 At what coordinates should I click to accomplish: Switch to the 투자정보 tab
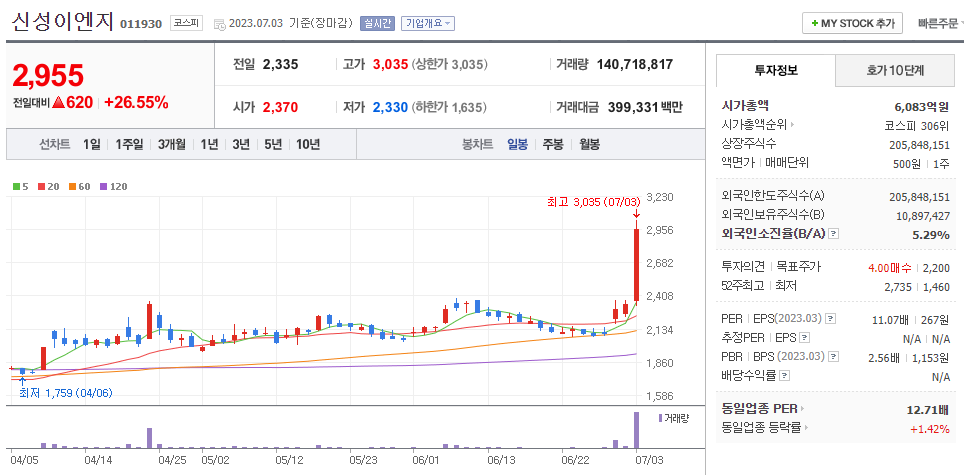(776, 70)
